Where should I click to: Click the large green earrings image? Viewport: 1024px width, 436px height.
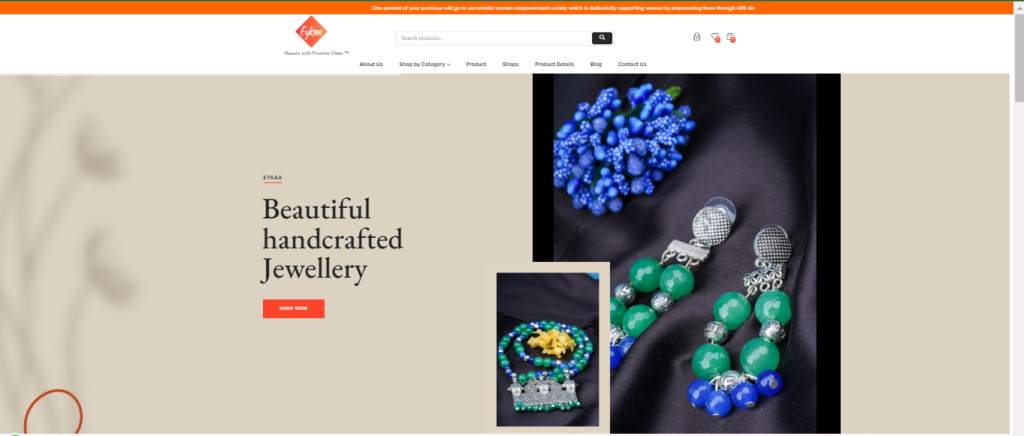[x=686, y=253]
